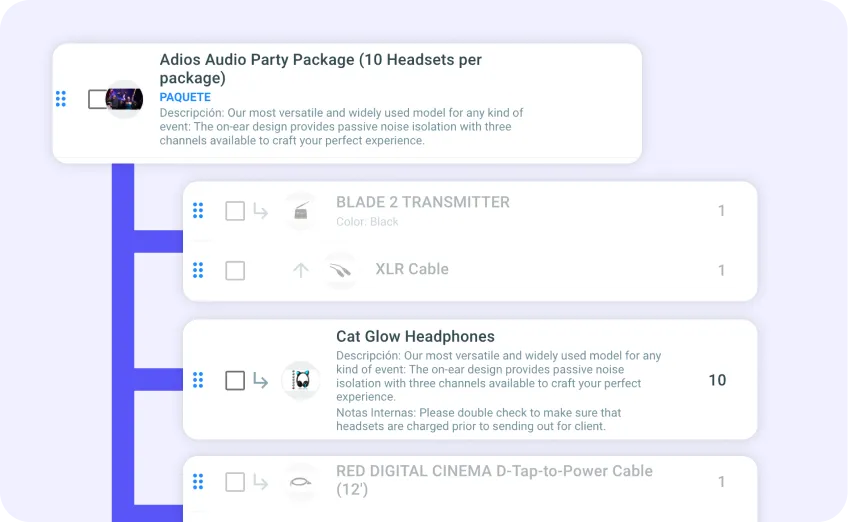Viewport: 848px width, 522px height.
Task: Tick the BLADE 2 TRANSMITTER checkbox
Action: 235,211
